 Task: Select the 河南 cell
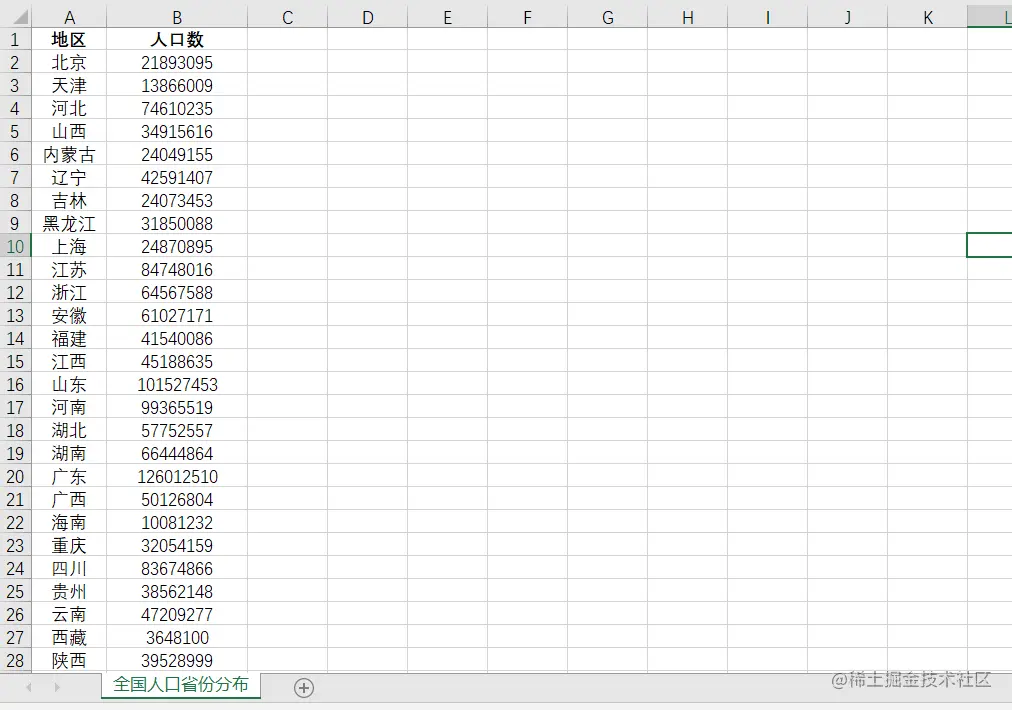coord(69,408)
